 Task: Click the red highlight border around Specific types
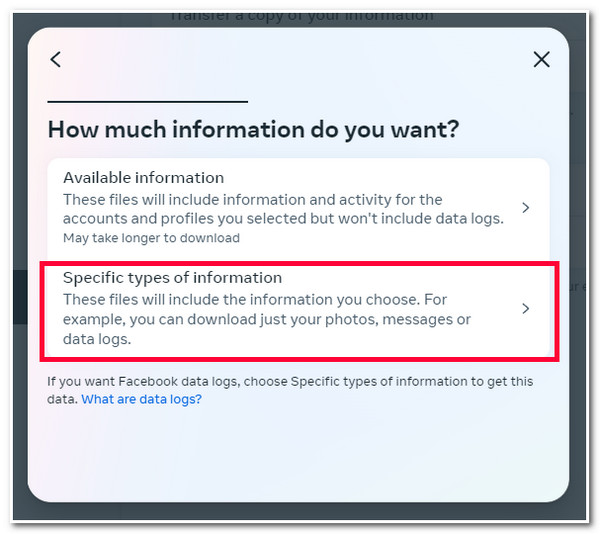pyautogui.click(x=299, y=264)
